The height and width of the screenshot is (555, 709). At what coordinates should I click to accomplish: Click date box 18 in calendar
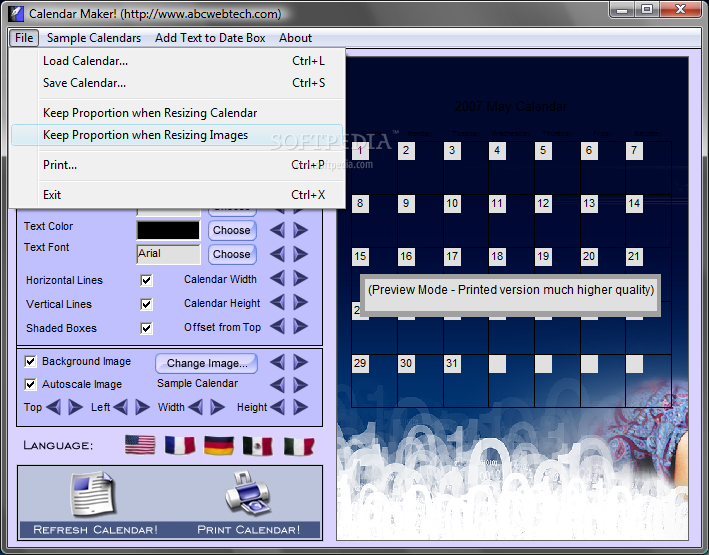click(497, 257)
